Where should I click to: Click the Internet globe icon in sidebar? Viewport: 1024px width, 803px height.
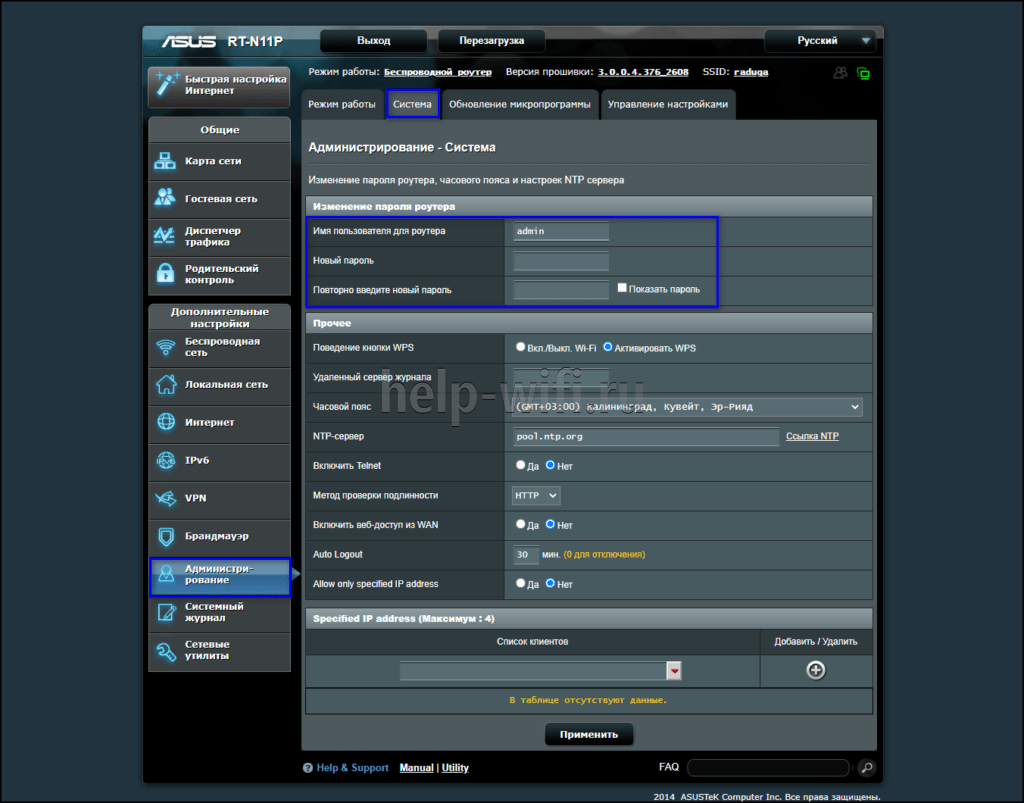pyautogui.click(x=165, y=422)
